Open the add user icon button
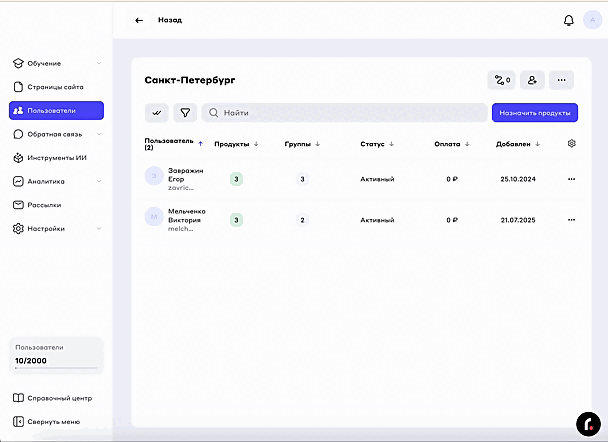 (x=532, y=79)
